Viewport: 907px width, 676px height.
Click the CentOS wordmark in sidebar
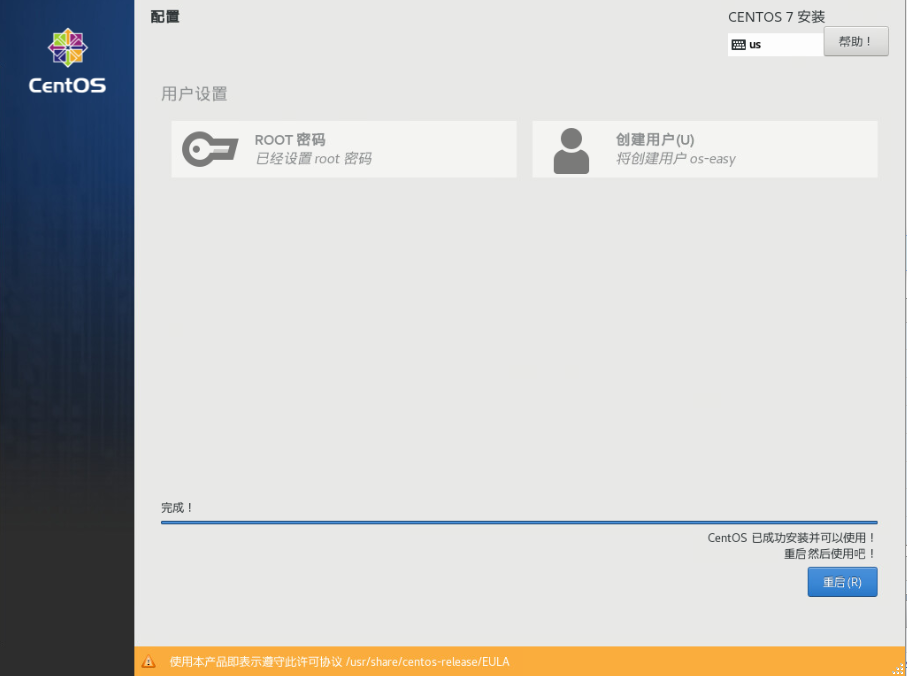point(67,86)
